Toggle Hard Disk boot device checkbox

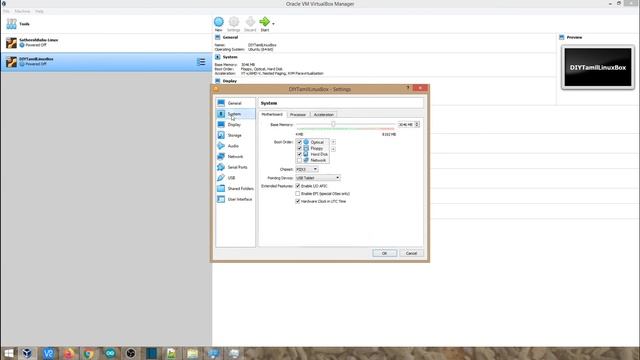point(299,154)
